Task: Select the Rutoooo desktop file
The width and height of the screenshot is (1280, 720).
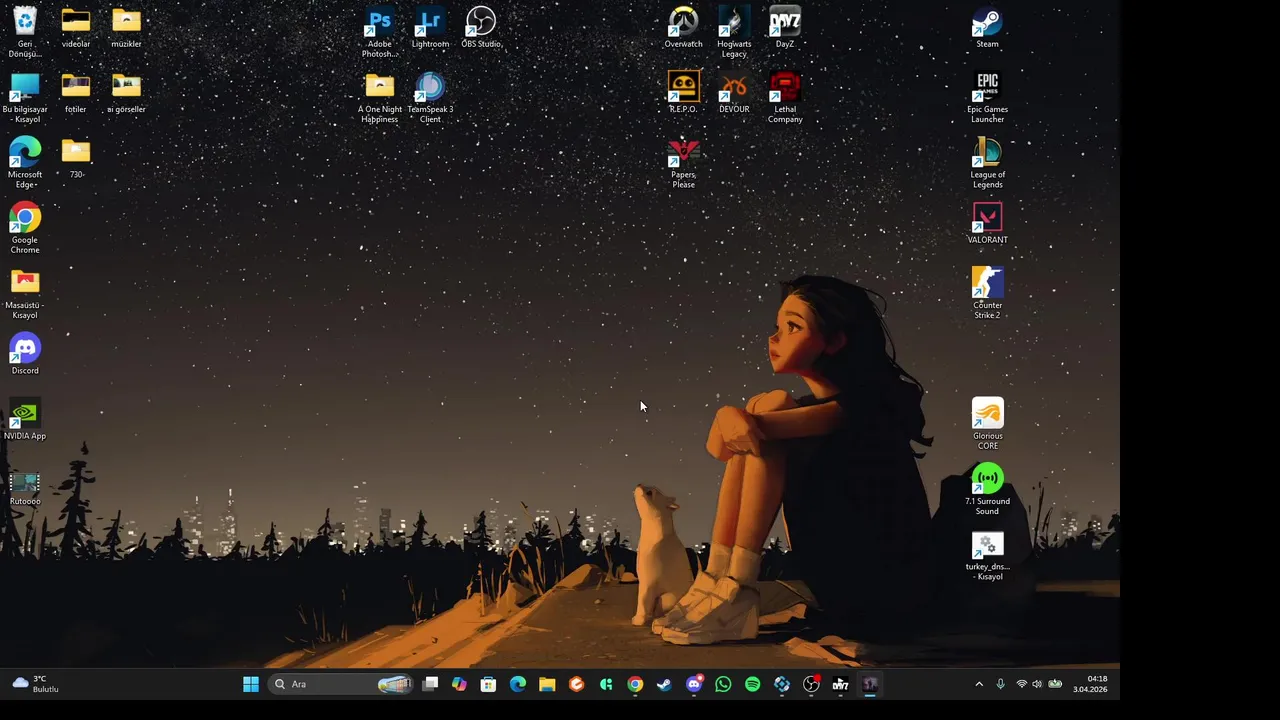Action: point(25,489)
